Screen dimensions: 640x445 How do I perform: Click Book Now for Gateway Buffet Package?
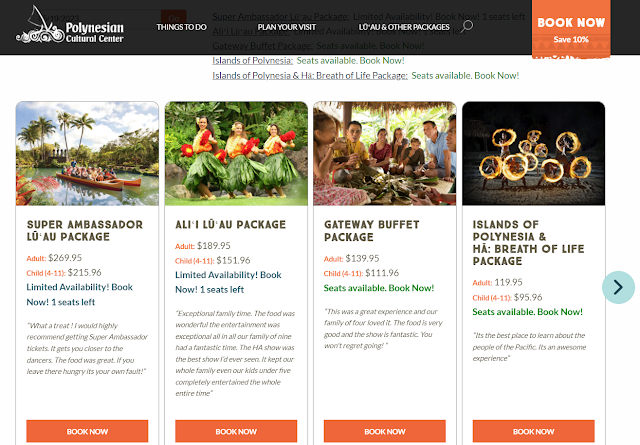[x=384, y=431]
